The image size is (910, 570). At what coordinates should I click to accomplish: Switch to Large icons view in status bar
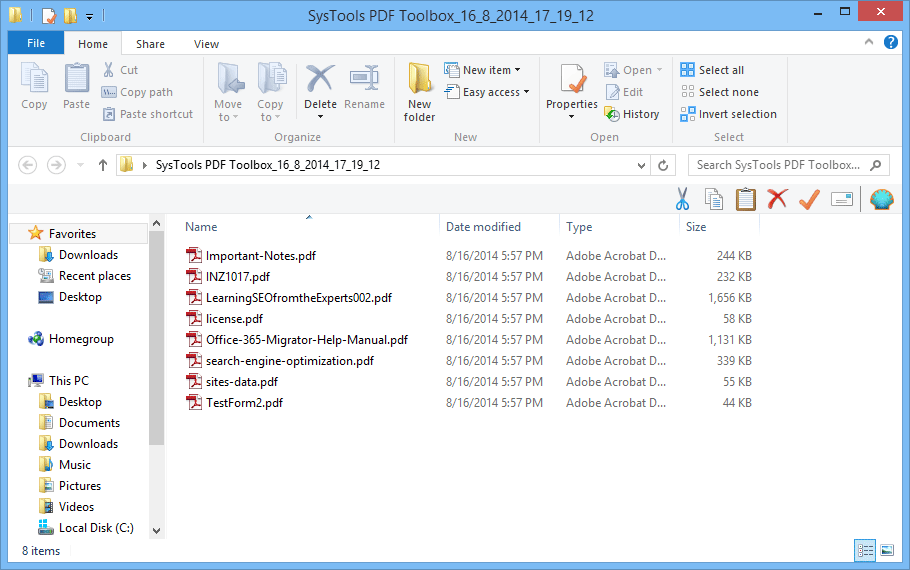(887, 550)
